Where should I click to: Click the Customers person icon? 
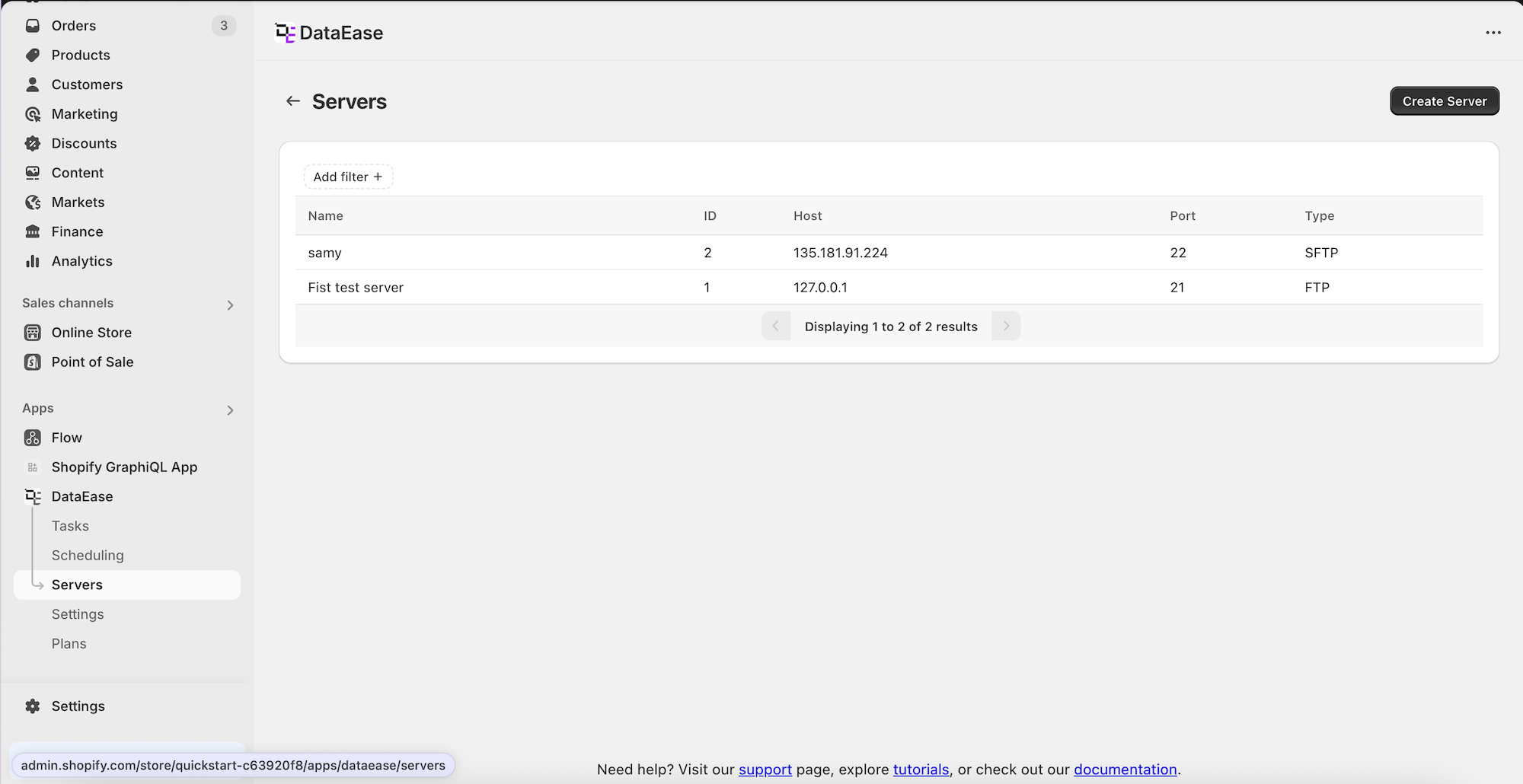coord(33,84)
